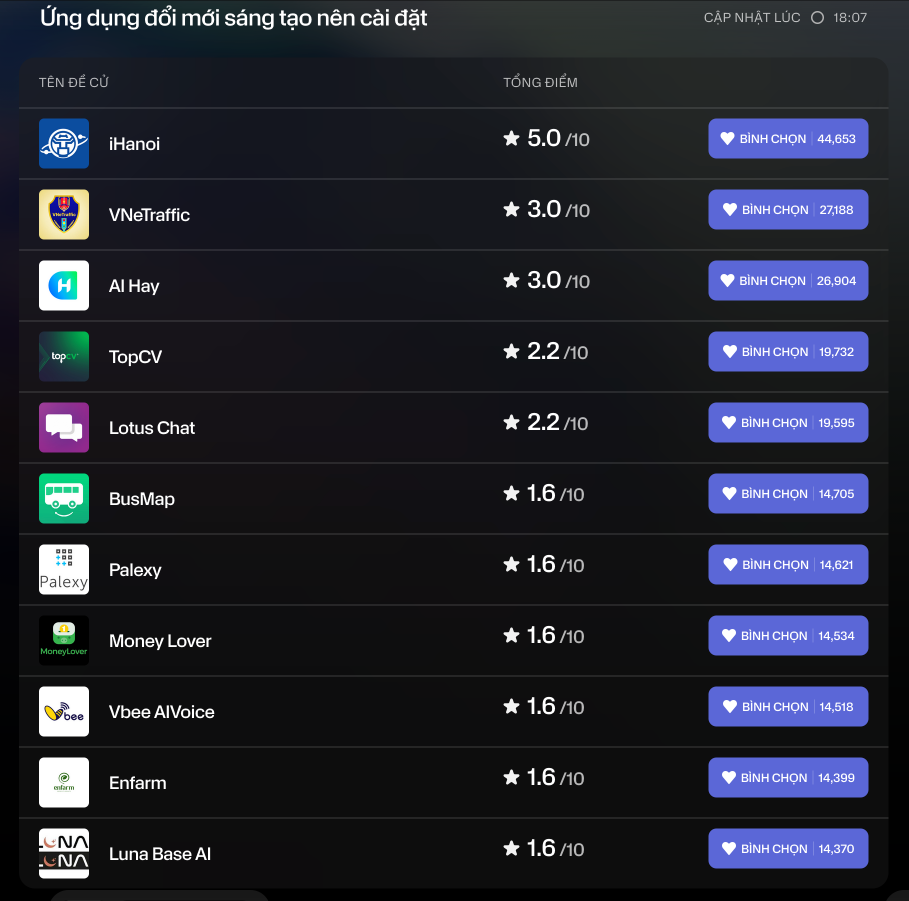The height and width of the screenshot is (901, 909).
Task: Open the iHanoi app icon
Action: (x=64, y=143)
